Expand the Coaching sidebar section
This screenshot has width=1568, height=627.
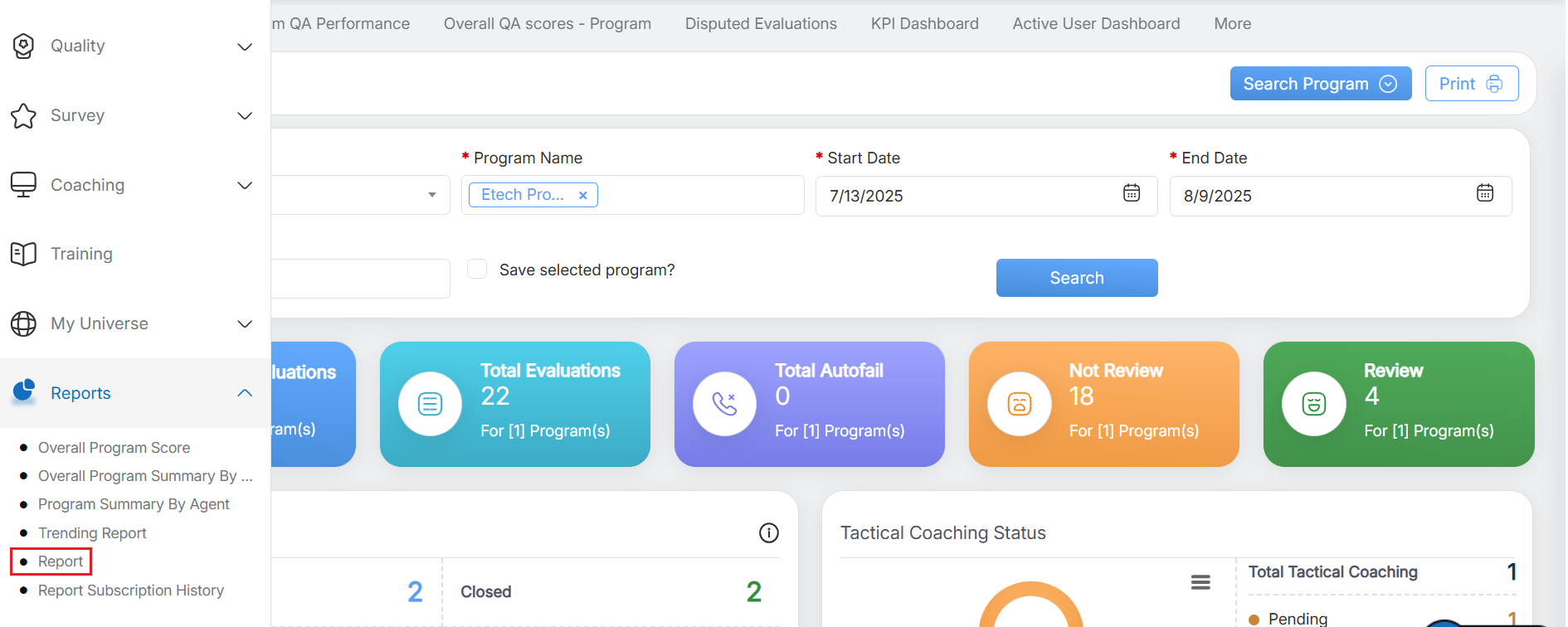pyautogui.click(x=245, y=185)
